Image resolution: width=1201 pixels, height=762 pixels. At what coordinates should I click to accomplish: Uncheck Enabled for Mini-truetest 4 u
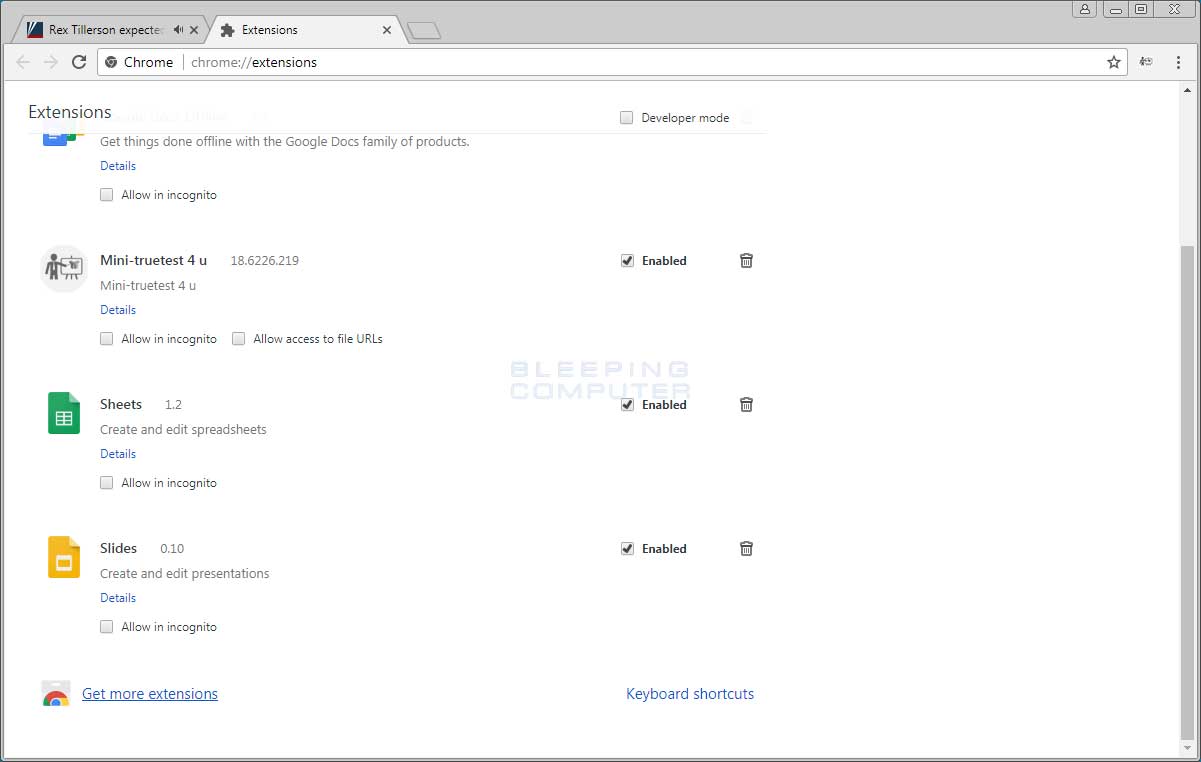[x=627, y=260]
